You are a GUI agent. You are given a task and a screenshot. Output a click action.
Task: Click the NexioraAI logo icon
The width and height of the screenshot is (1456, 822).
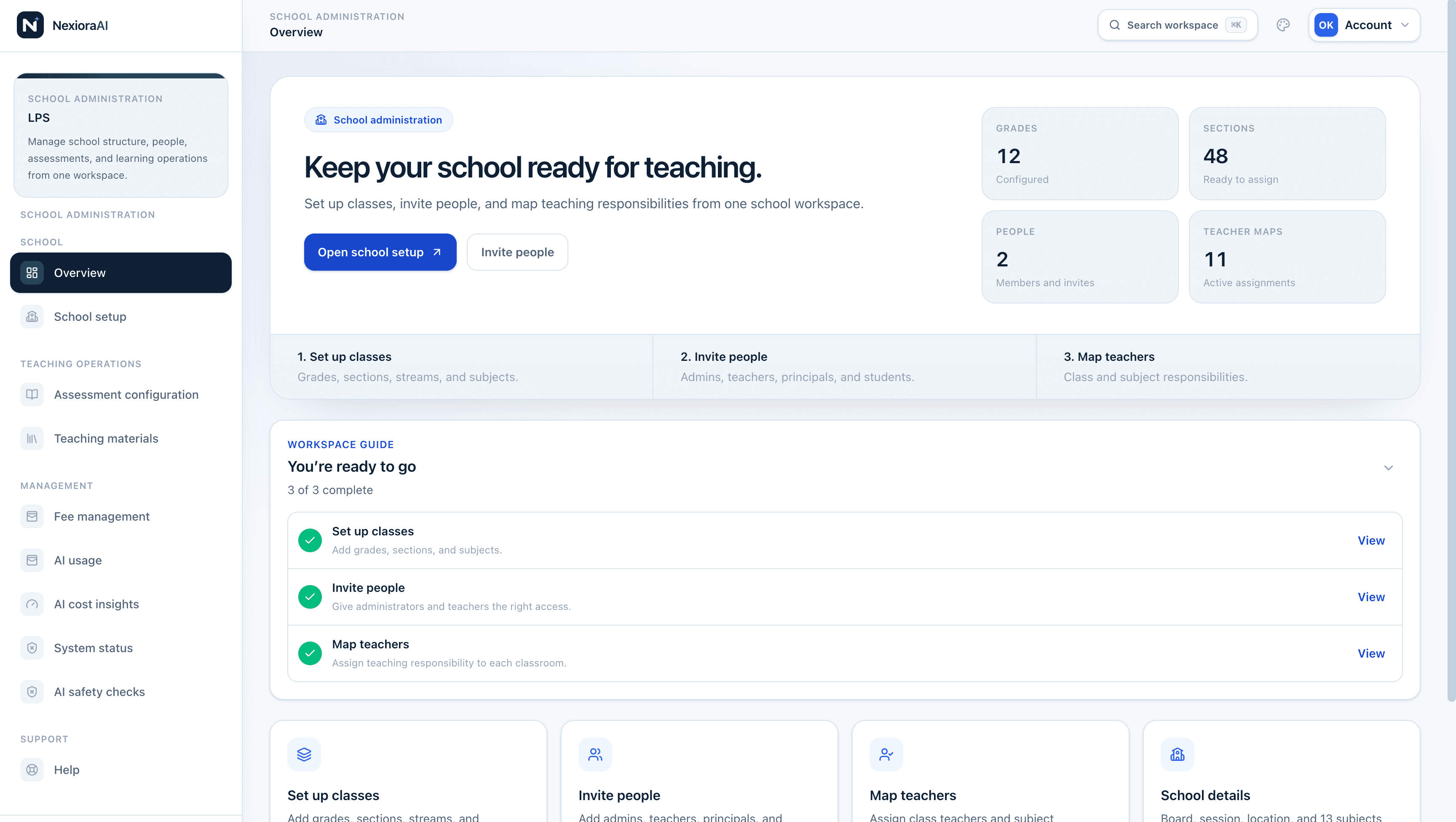pyautogui.click(x=30, y=25)
